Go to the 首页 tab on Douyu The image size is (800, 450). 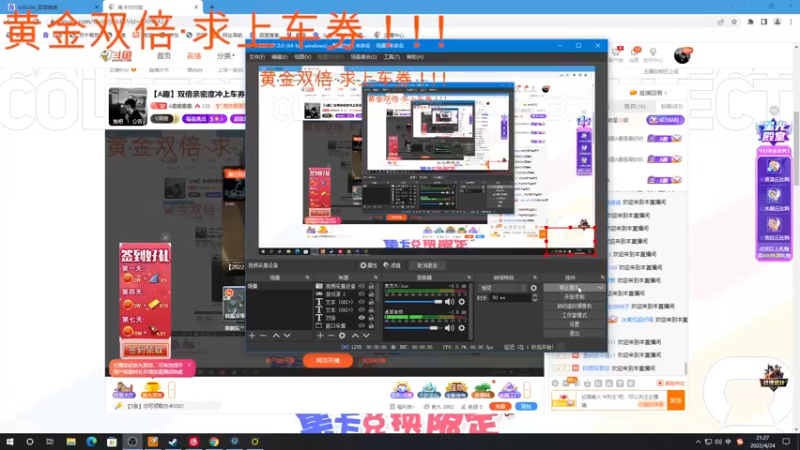[x=164, y=56]
